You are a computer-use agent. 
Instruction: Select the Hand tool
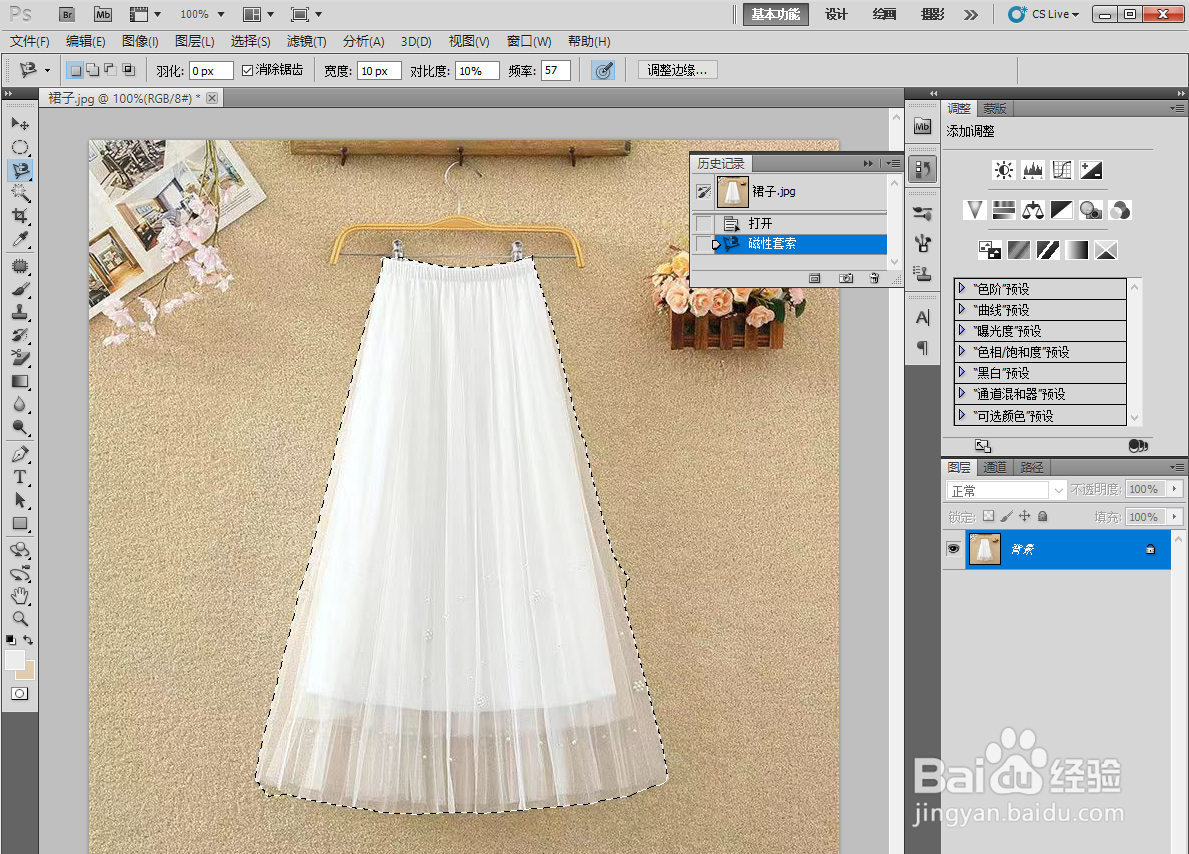[20, 596]
